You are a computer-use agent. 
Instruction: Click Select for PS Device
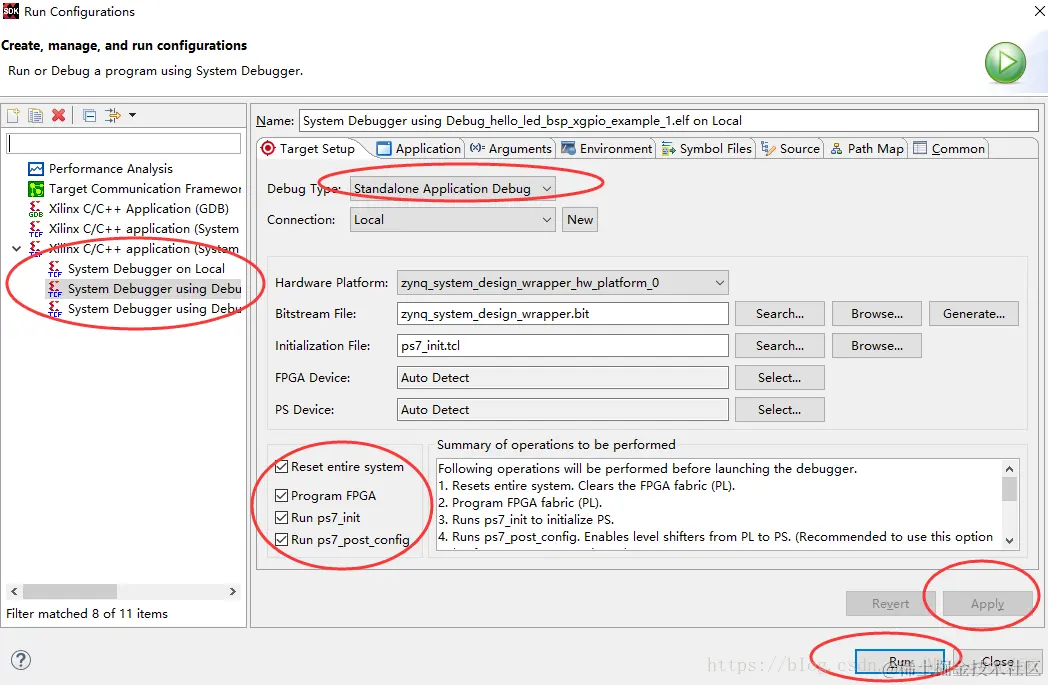[x=779, y=410]
